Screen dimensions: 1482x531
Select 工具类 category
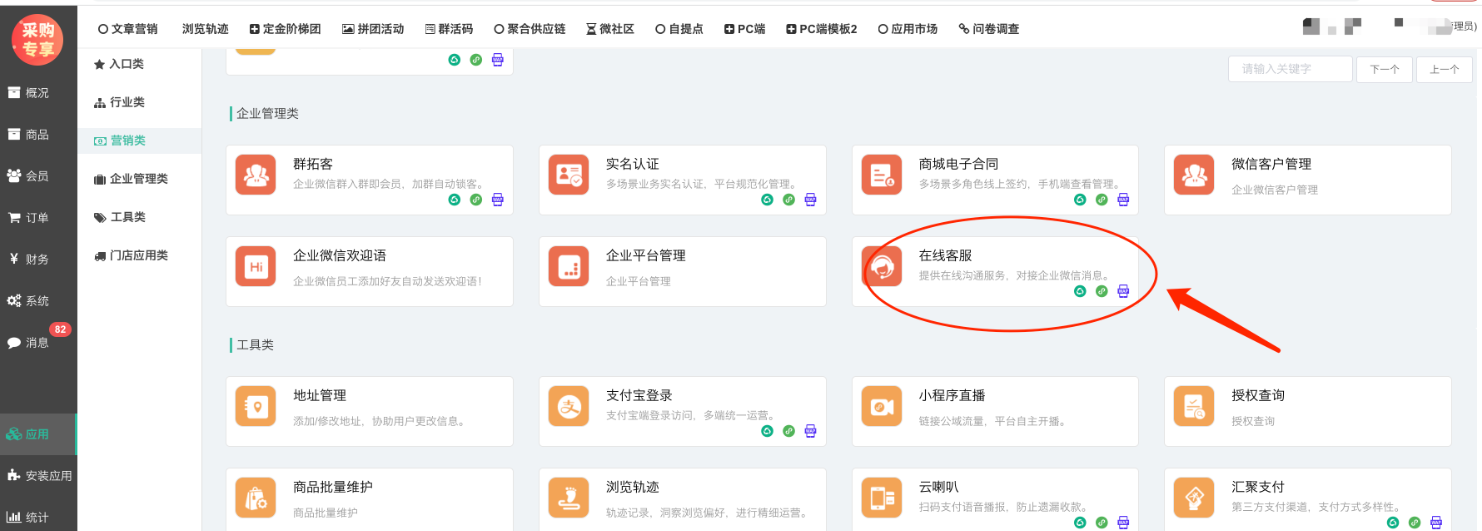(x=120, y=217)
